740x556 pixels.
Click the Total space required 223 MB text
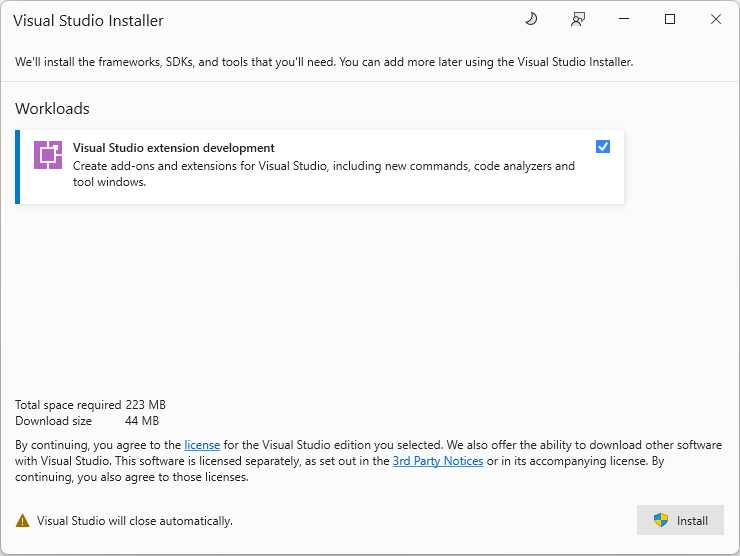(x=91, y=405)
